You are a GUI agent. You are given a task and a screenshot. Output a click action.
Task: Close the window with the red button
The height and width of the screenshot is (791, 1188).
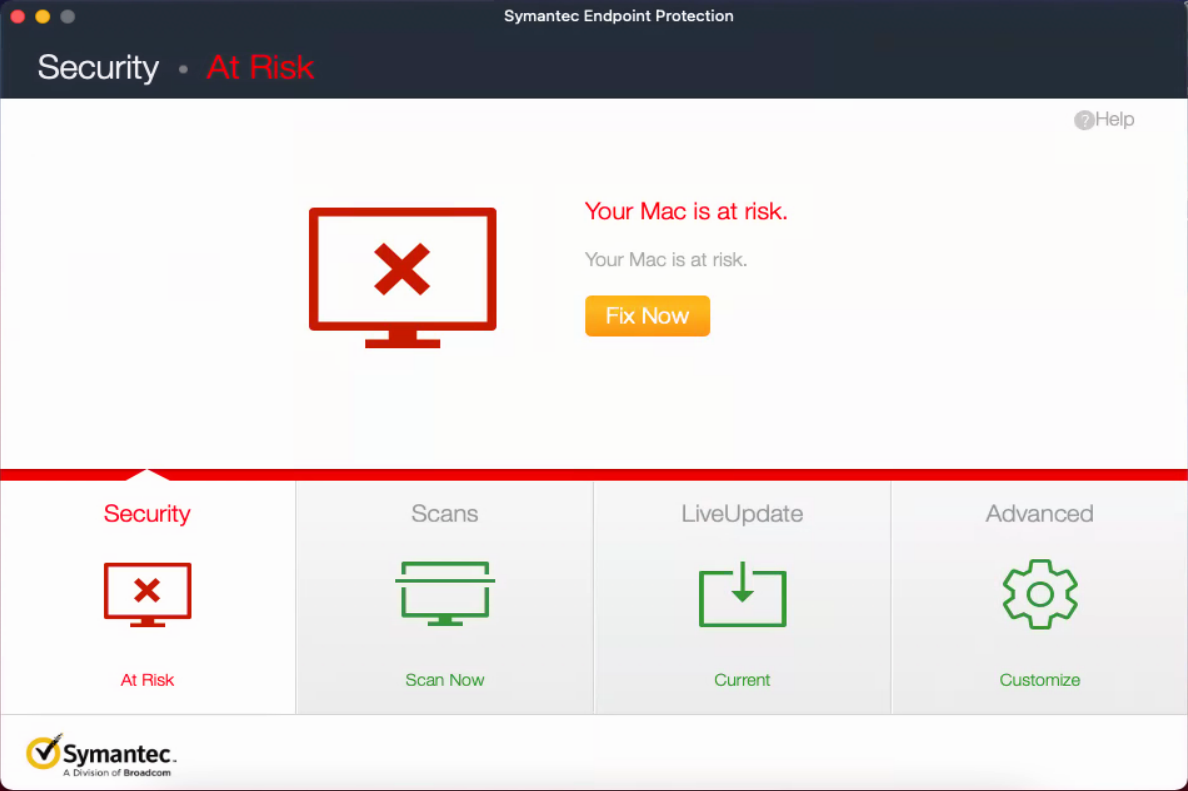17,16
